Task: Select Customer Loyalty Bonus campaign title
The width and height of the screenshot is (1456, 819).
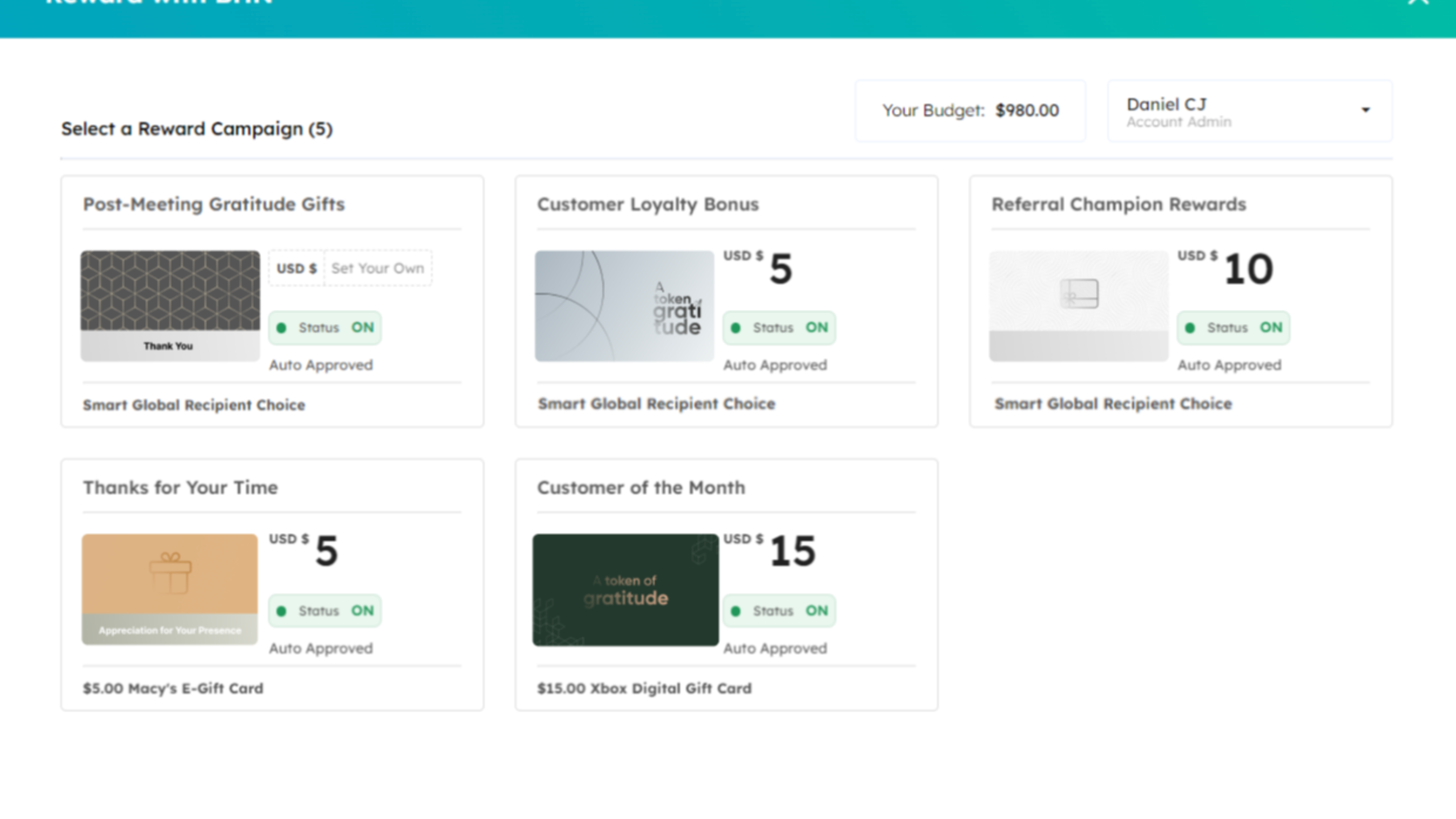Action: pos(648,204)
